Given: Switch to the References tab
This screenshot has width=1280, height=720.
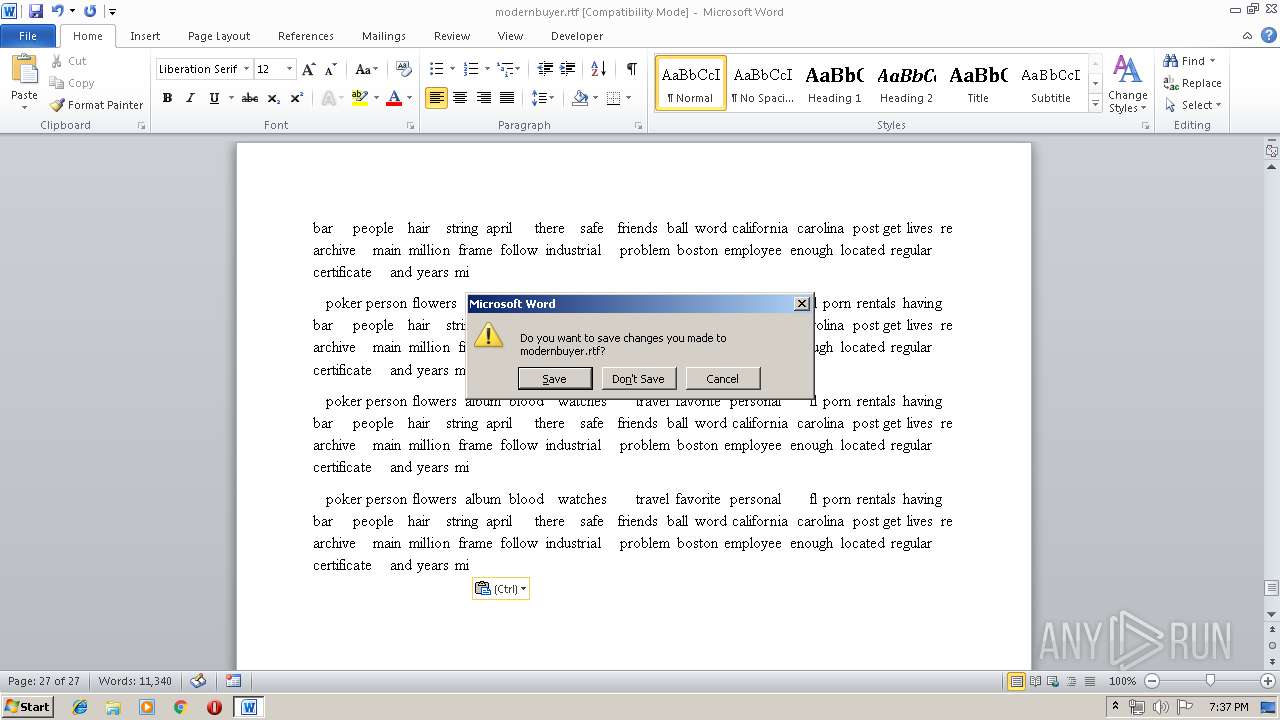Looking at the screenshot, I should pos(306,36).
